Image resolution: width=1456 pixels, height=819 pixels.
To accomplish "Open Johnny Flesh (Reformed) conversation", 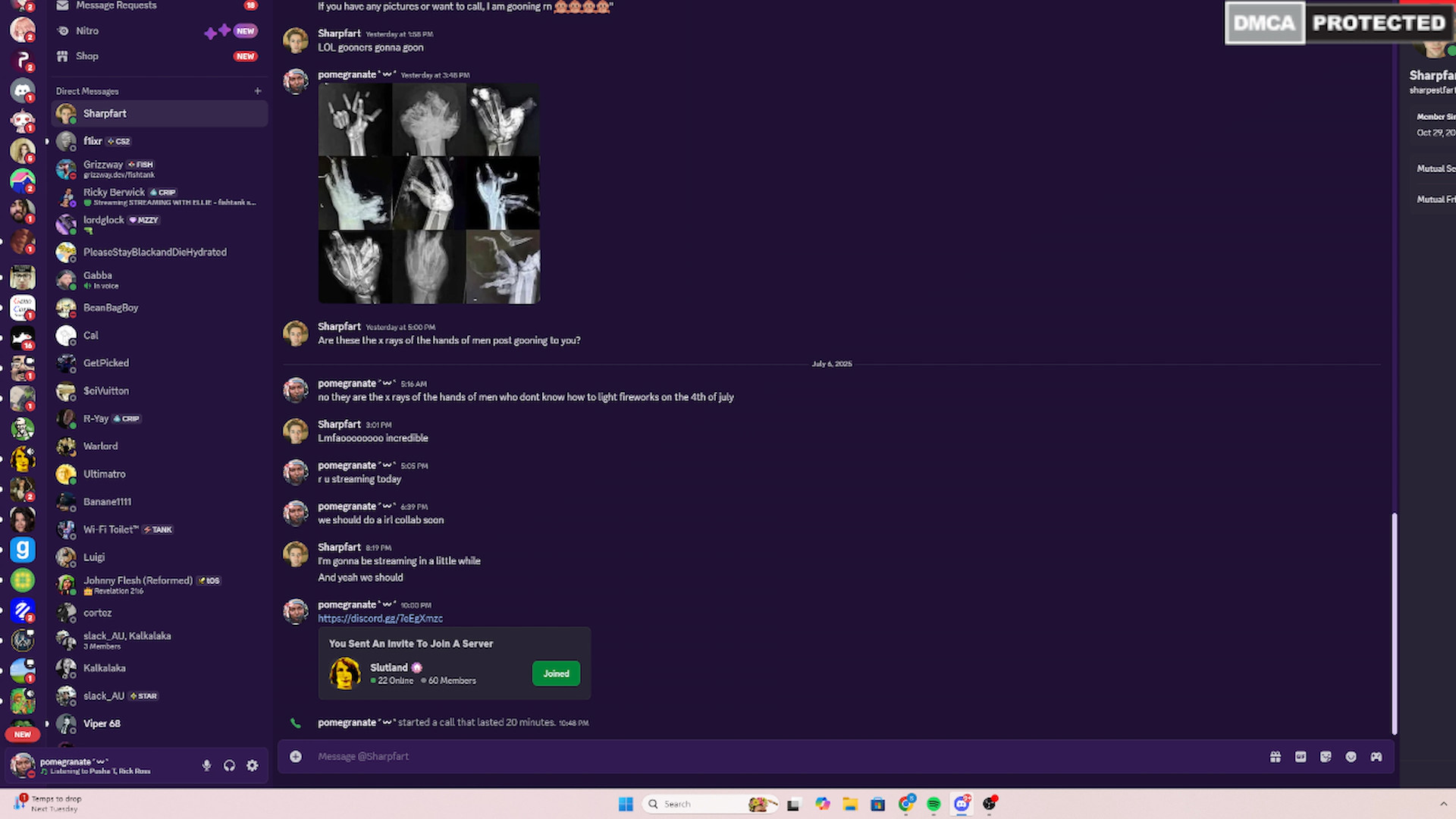I will click(x=159, y=585).
